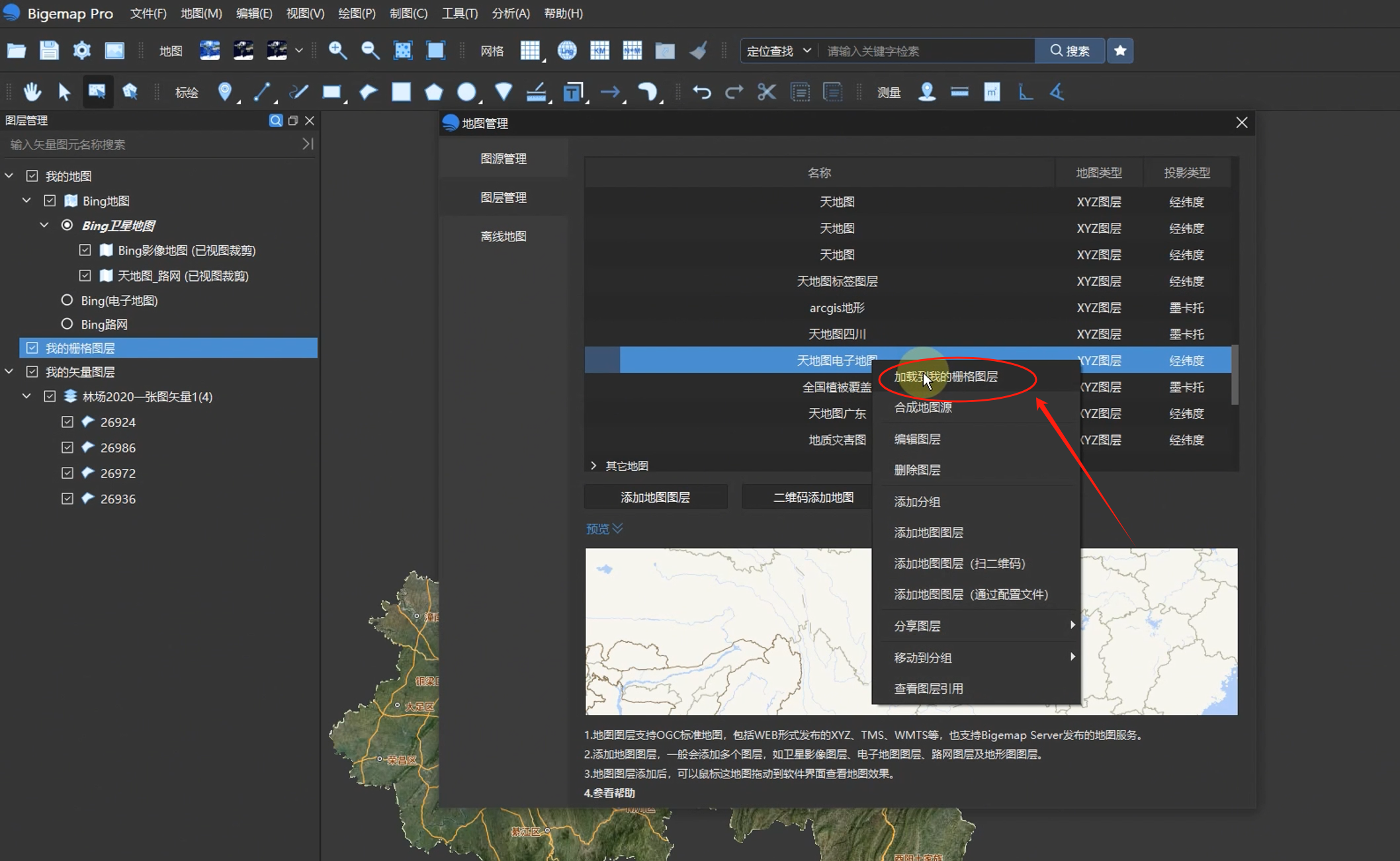Image resolution: width=1400 pixels, height=861 pixels.
Task: Collapse the Bing地图 tree node
Action: [26, 200]
